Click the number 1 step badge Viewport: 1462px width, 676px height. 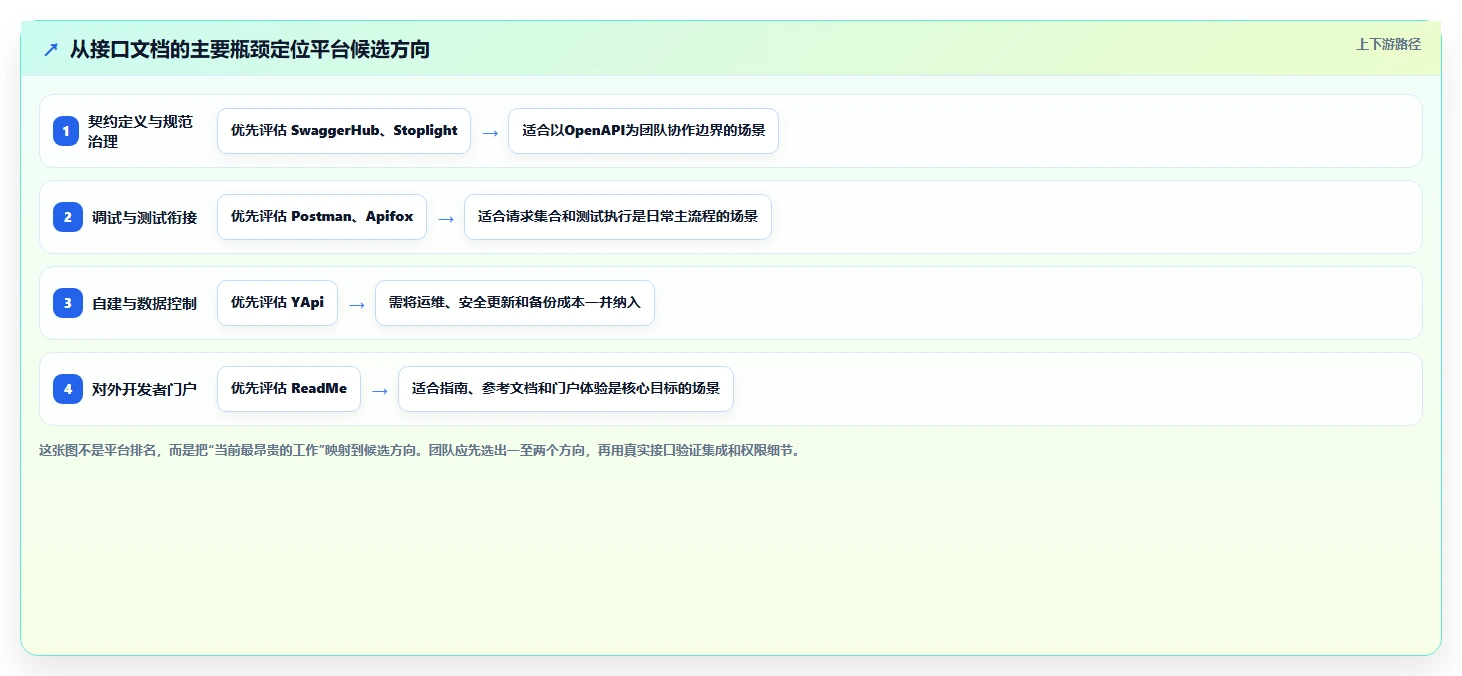[67, 131]
